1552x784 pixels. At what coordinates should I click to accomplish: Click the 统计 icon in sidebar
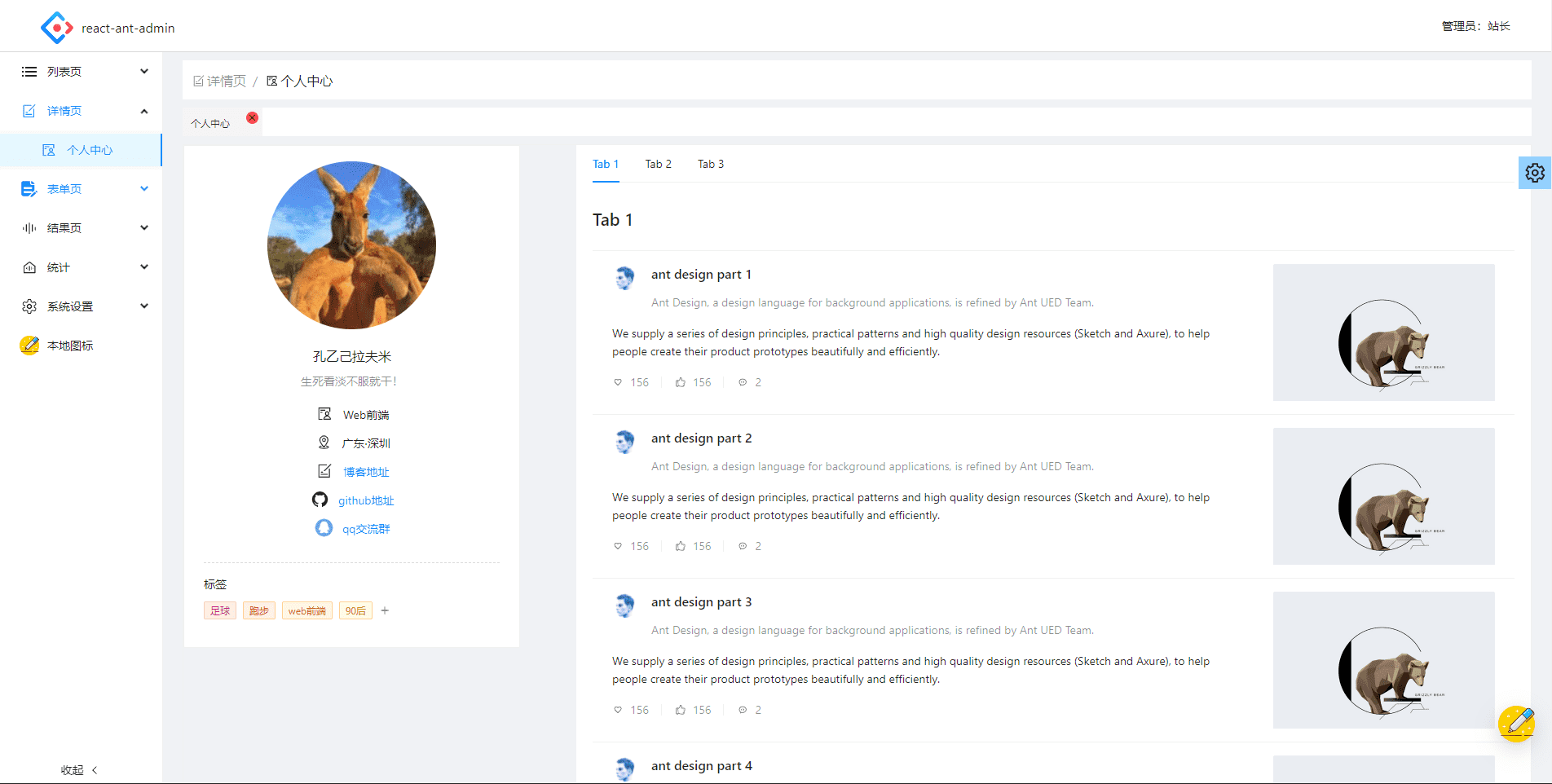tap(29, 267)
